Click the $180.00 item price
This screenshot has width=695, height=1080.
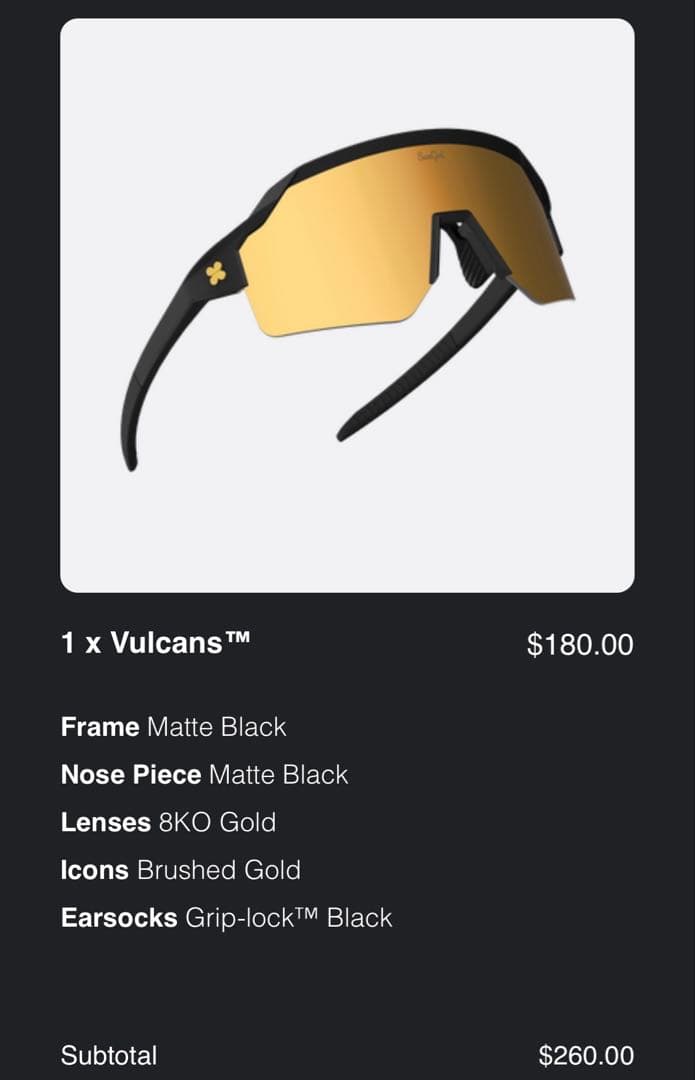point(580,645)
